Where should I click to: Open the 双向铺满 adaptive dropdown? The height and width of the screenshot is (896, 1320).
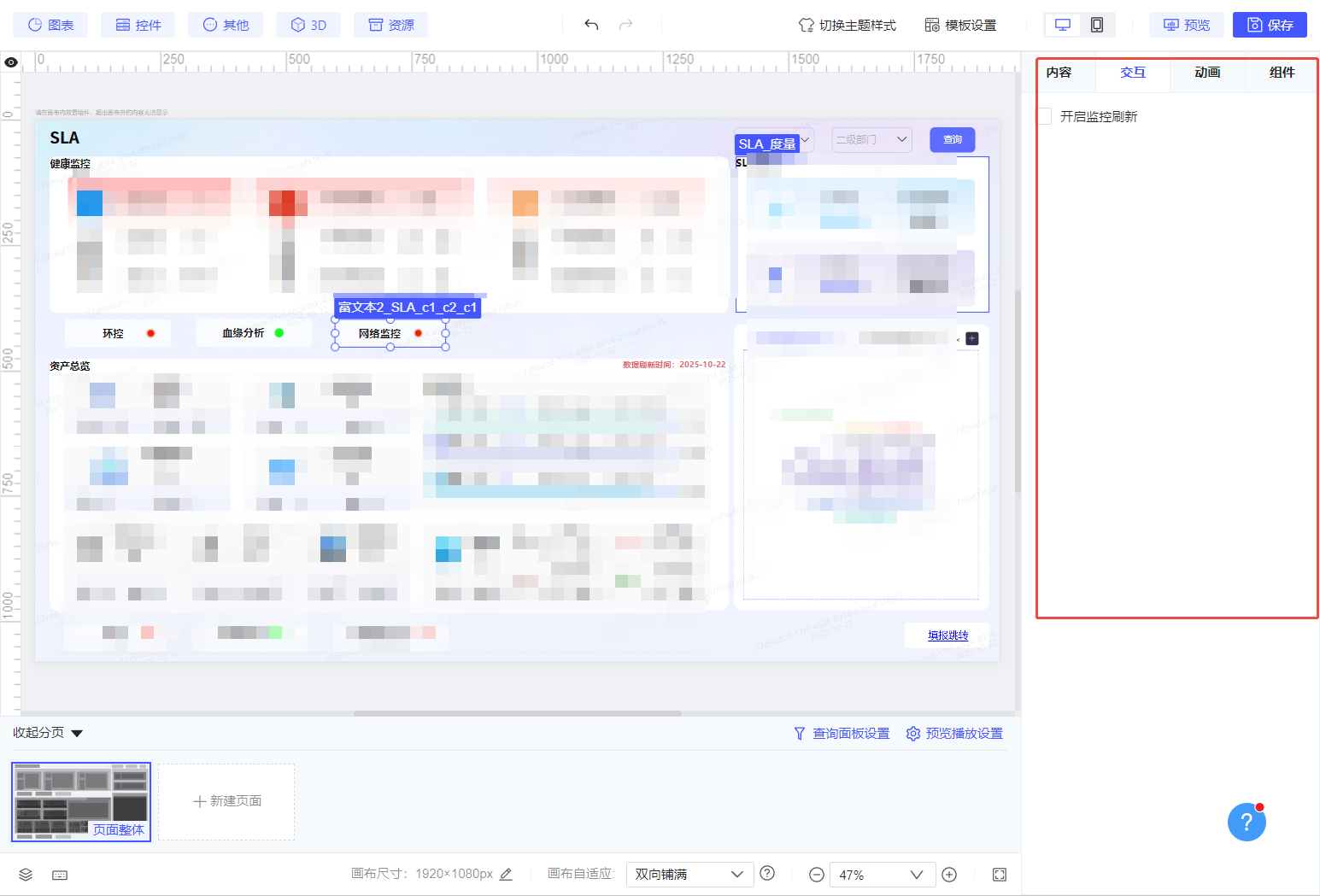coord(689,875)
